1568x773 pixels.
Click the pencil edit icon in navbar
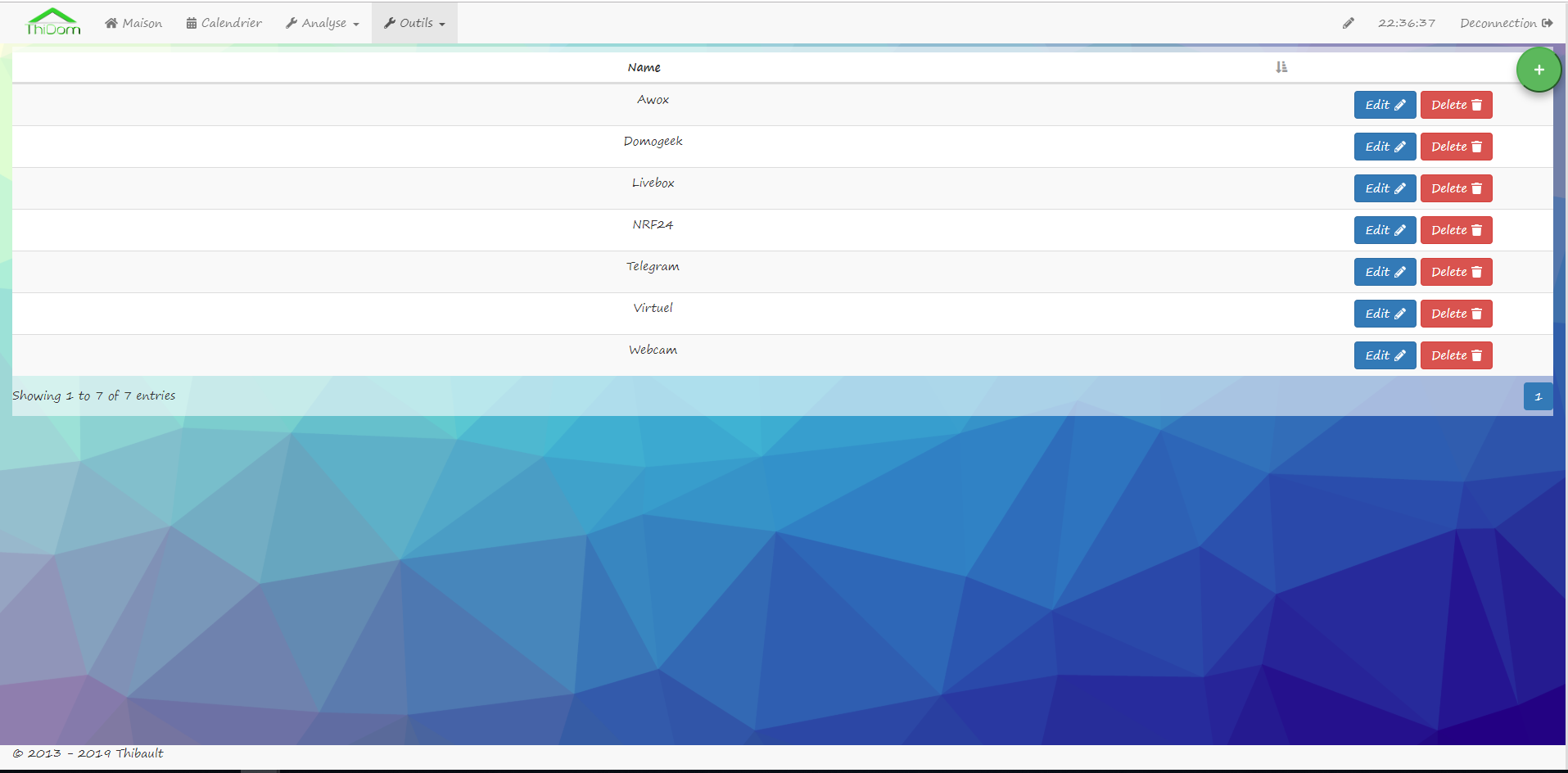(1348, 23)
